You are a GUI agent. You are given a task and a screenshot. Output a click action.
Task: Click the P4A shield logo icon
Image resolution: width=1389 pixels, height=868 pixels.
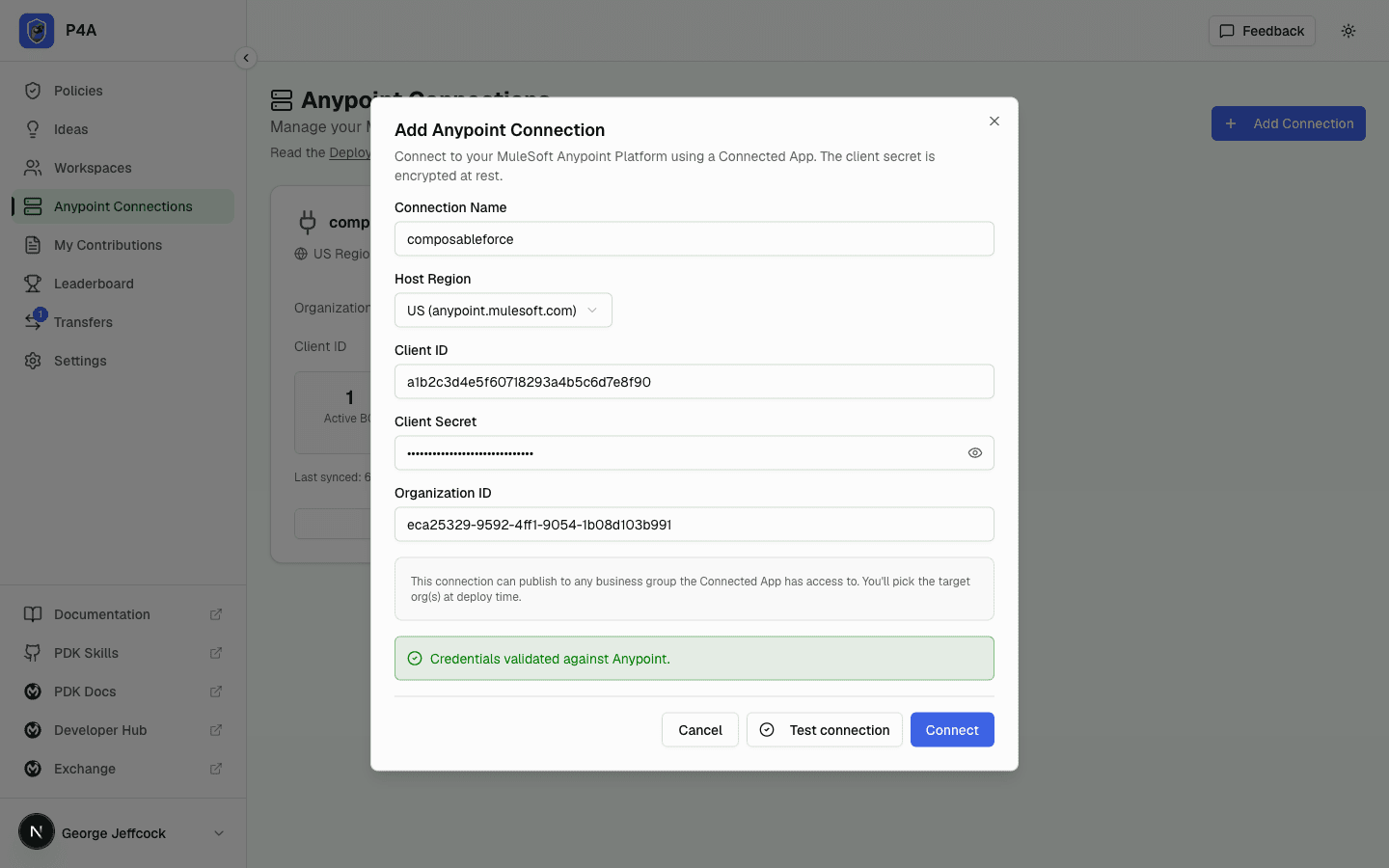37,31
